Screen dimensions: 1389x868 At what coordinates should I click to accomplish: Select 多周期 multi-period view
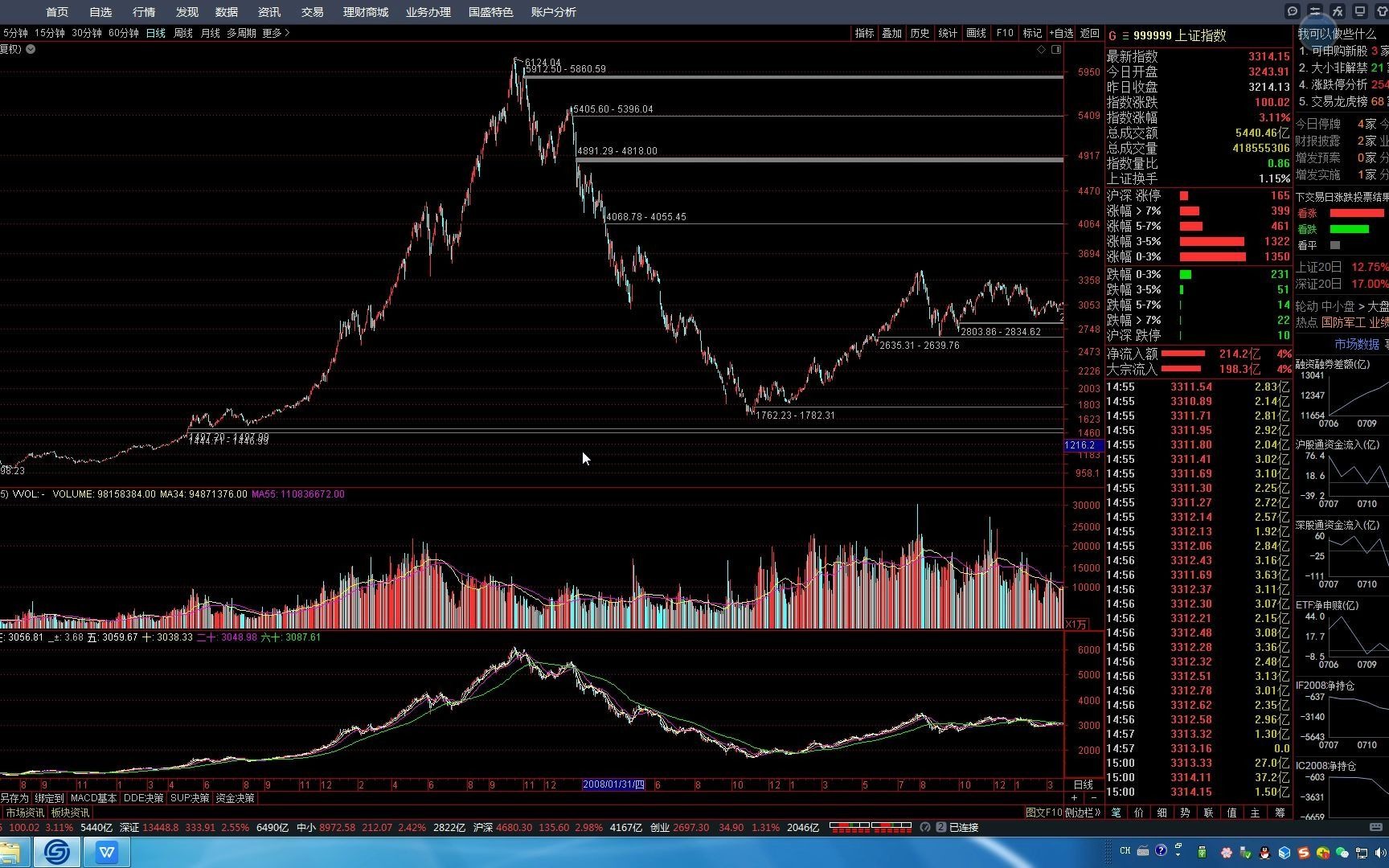tap(241, 33)
